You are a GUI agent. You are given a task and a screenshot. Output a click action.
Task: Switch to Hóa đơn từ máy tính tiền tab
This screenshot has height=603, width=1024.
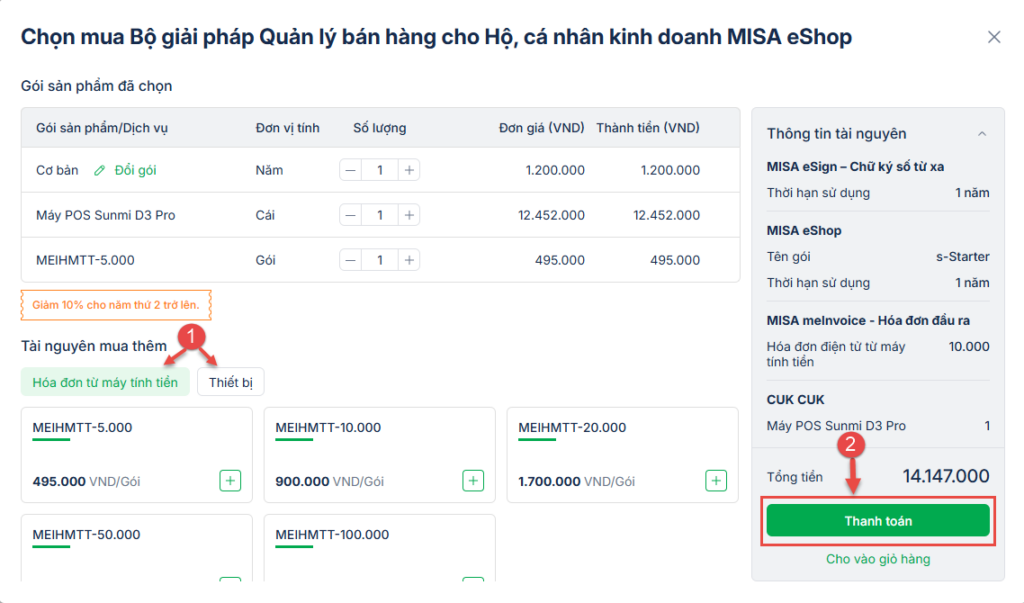105,383
